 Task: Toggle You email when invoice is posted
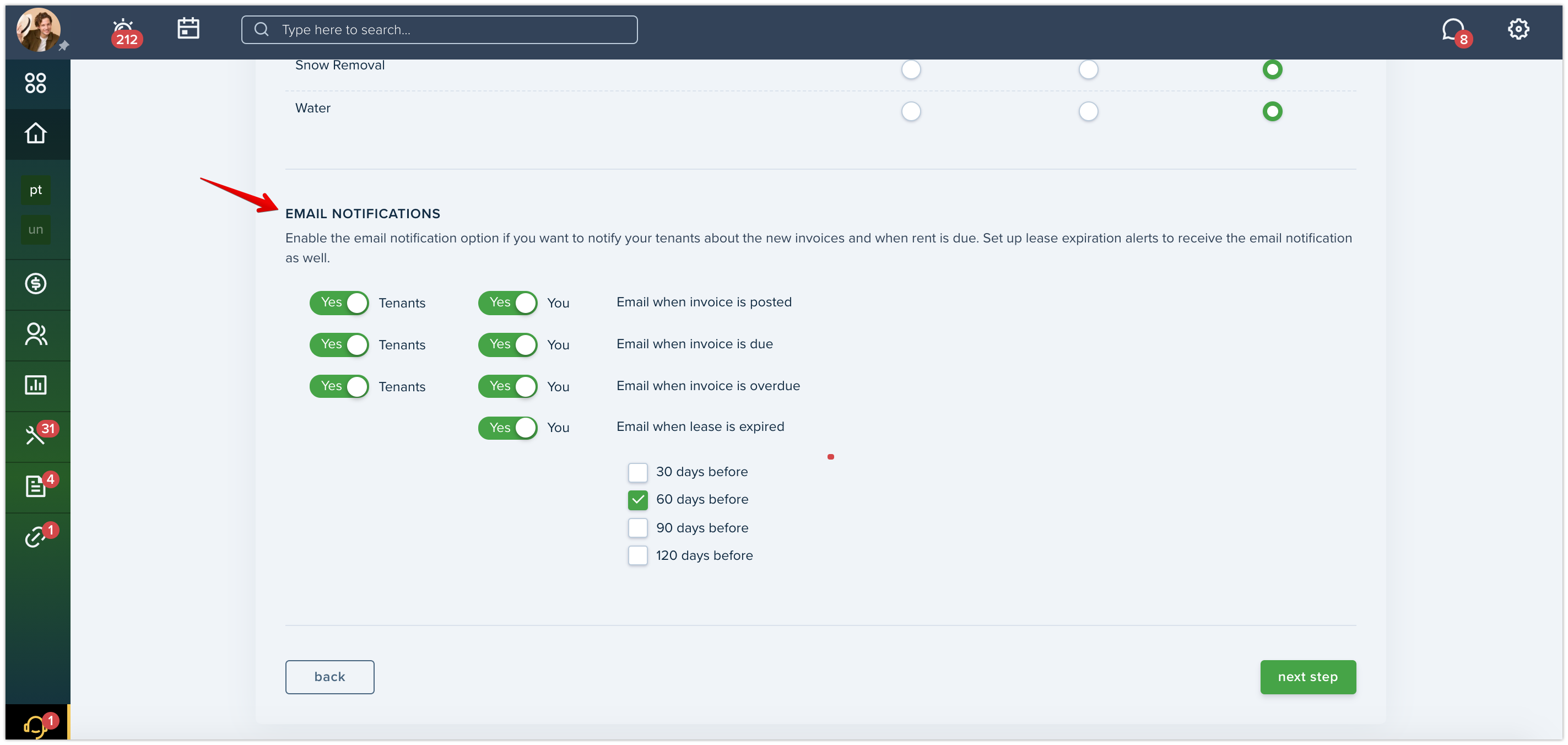[x=507, y=303]
